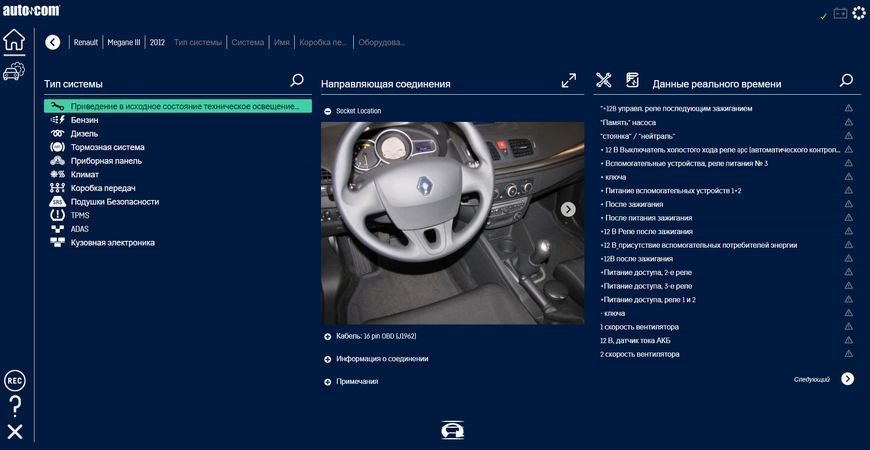Close the application with X icon
870x450 pixels.
15,432
